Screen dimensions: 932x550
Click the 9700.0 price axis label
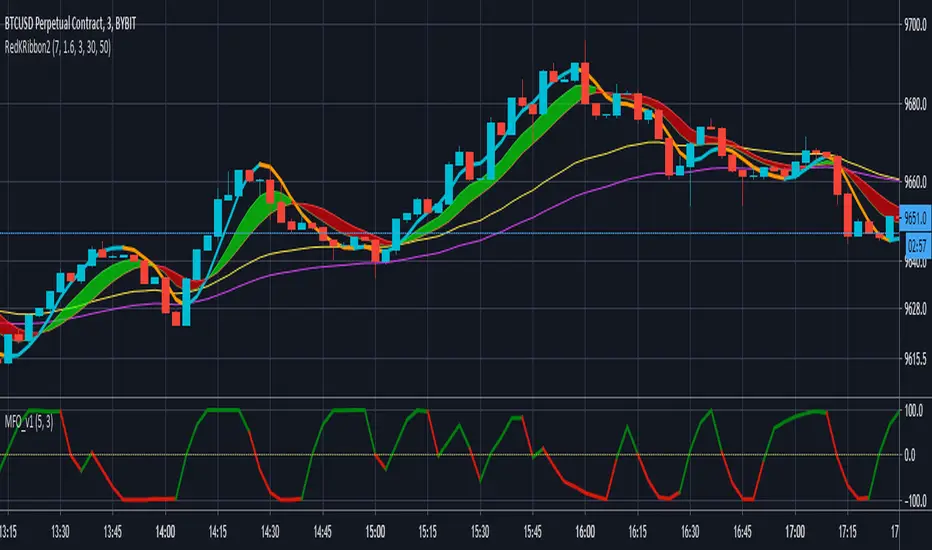coord(915,24)
